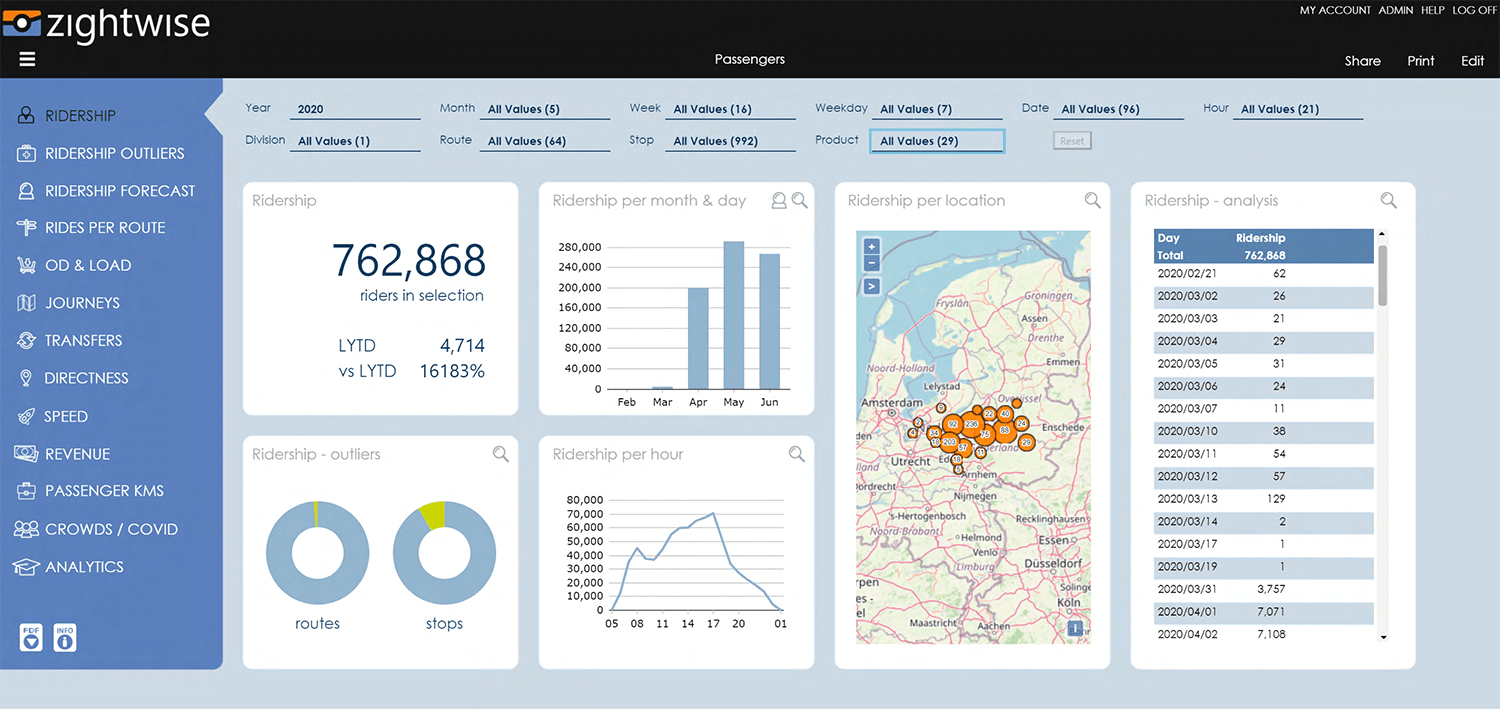The width and height of the screenshot is (1500, 709).
Task: Open the Month filter showing All Values (5)
Action: [544, 108]
